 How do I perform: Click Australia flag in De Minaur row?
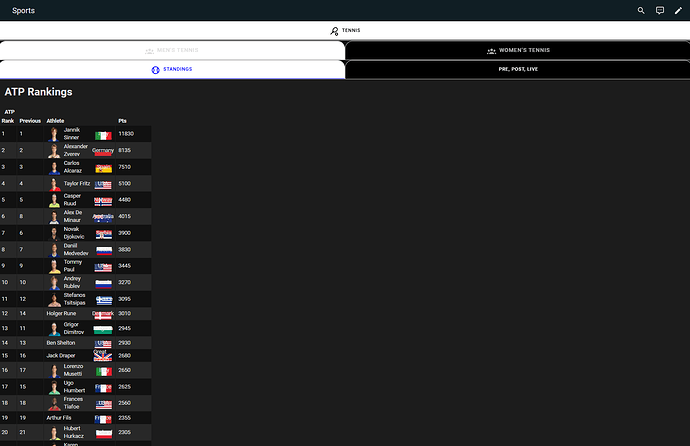click(103, 218)
